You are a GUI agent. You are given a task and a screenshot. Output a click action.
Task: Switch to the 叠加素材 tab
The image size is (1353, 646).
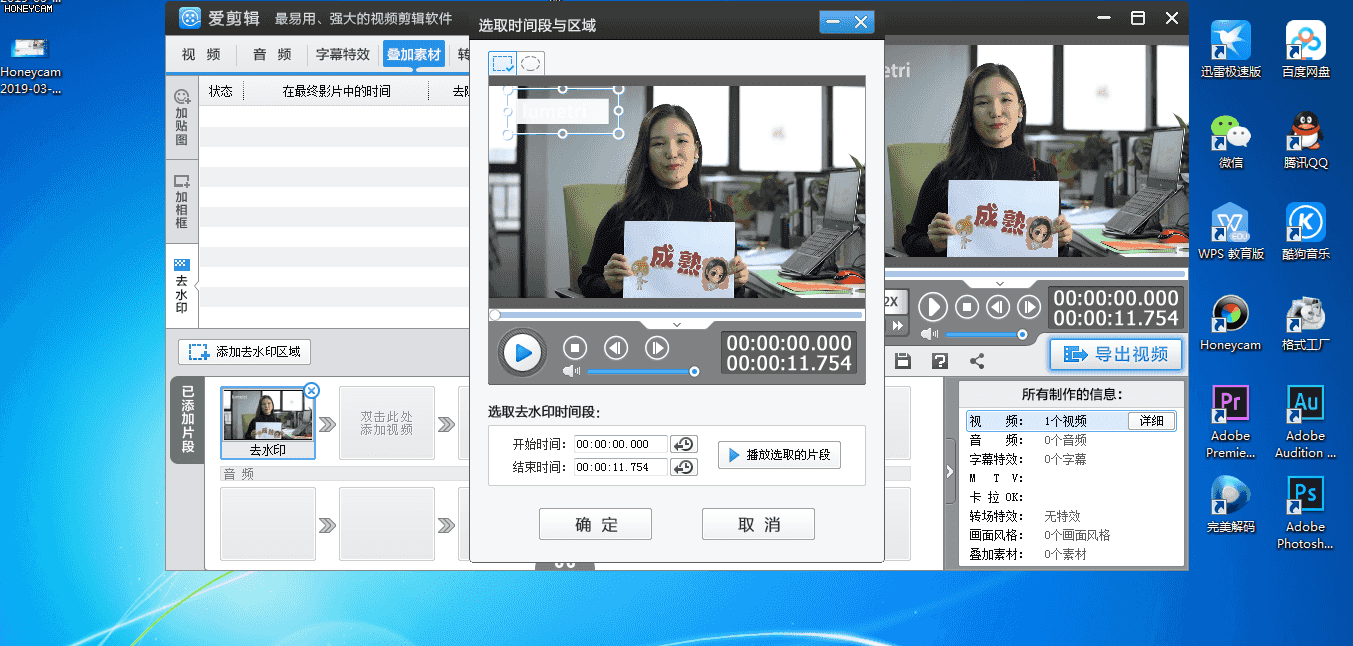coord(414,55)
